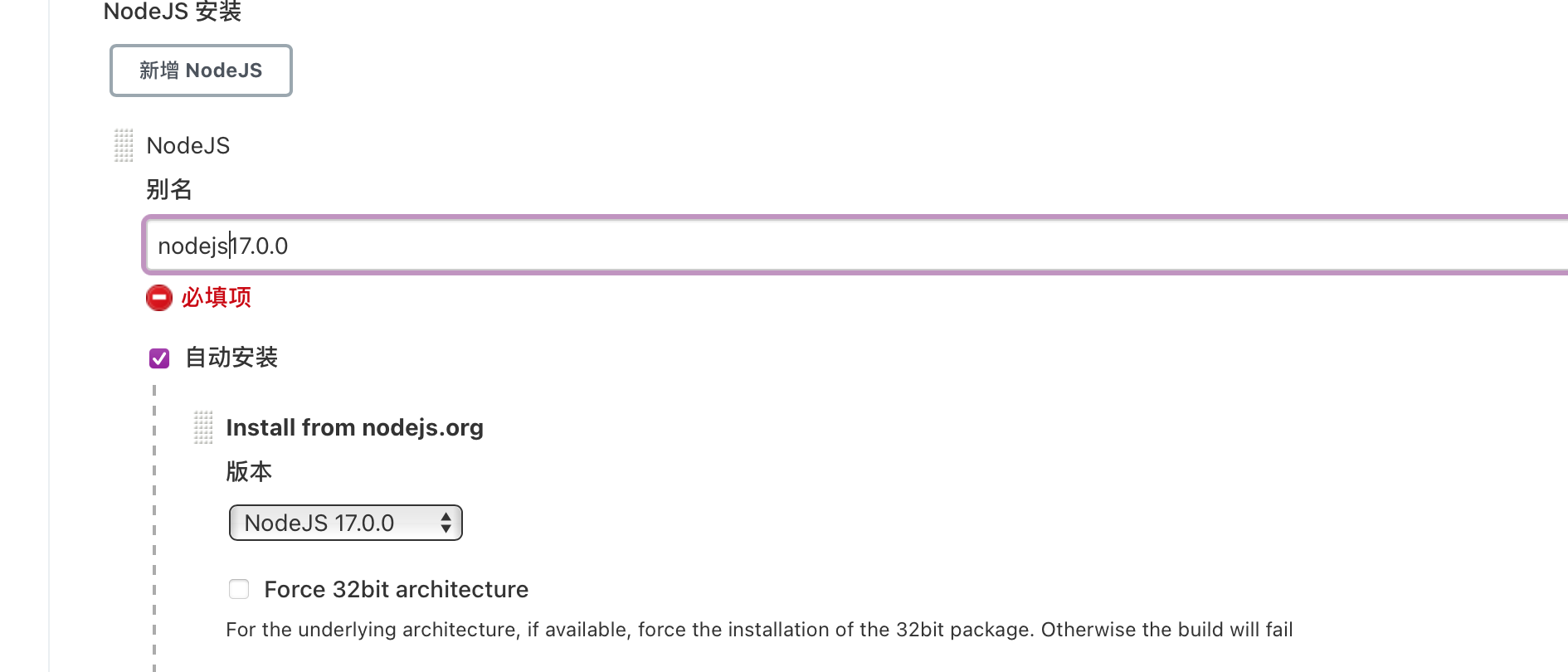This screenshot has width=1568, height=672.
Task: Uncheck the 自动安装 checkbox
Action: pos(159,358)
